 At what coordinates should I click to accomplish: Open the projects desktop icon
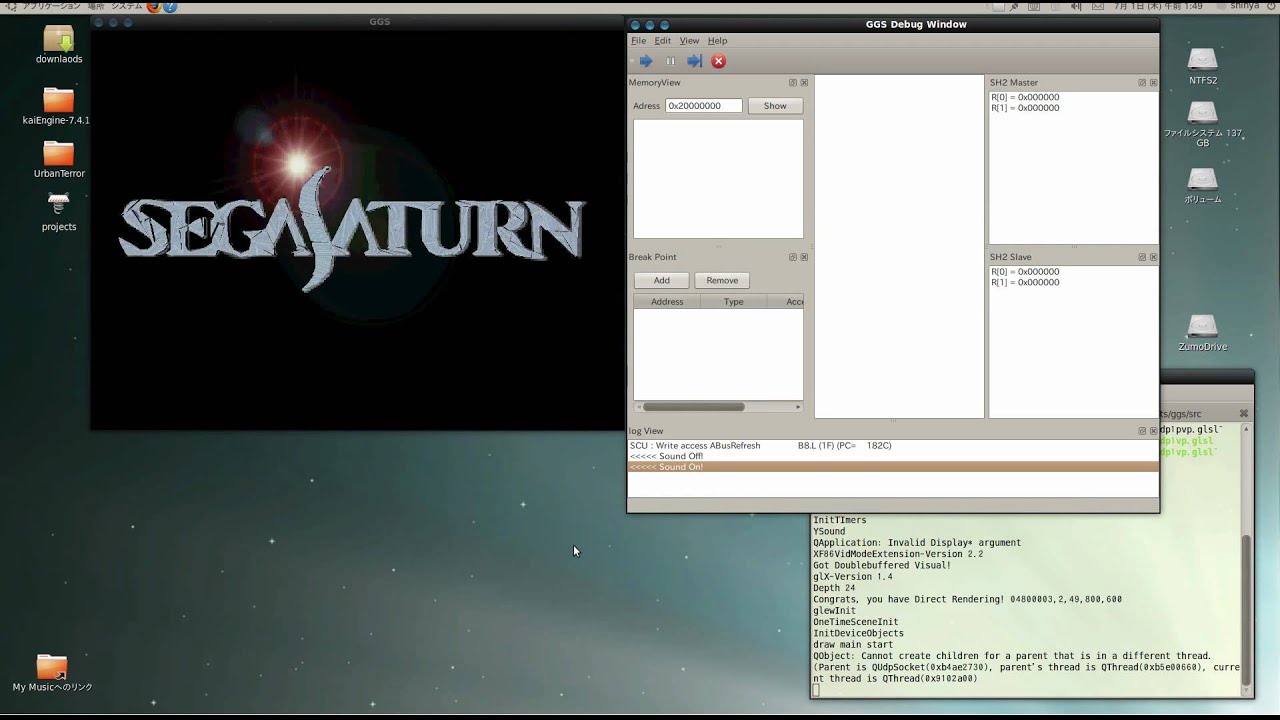click(59, 212)
